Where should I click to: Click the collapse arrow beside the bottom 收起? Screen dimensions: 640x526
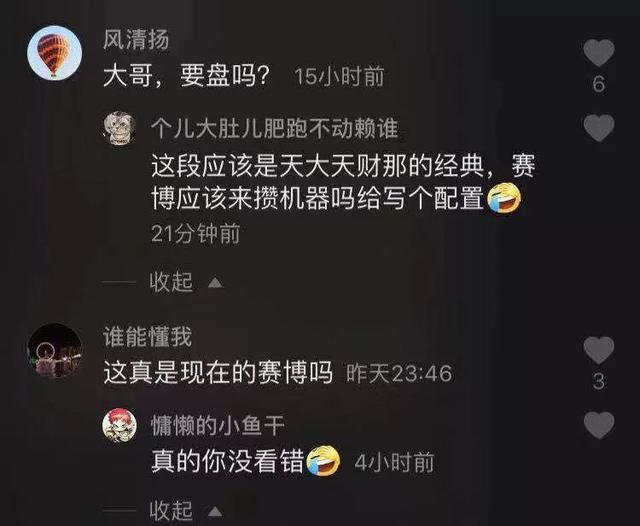point(215,511)
